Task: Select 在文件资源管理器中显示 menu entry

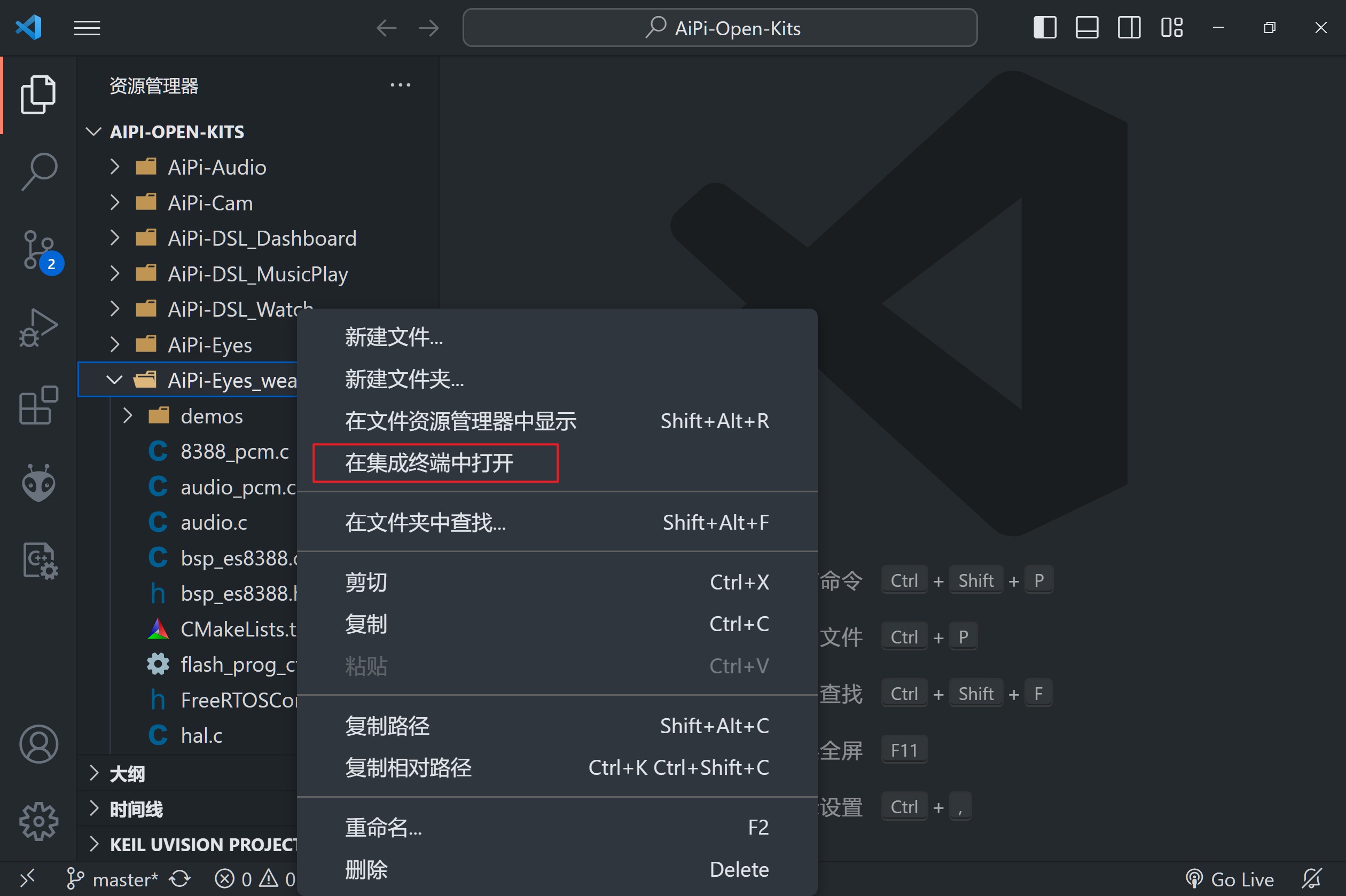Action: click(x=557, y=421)
